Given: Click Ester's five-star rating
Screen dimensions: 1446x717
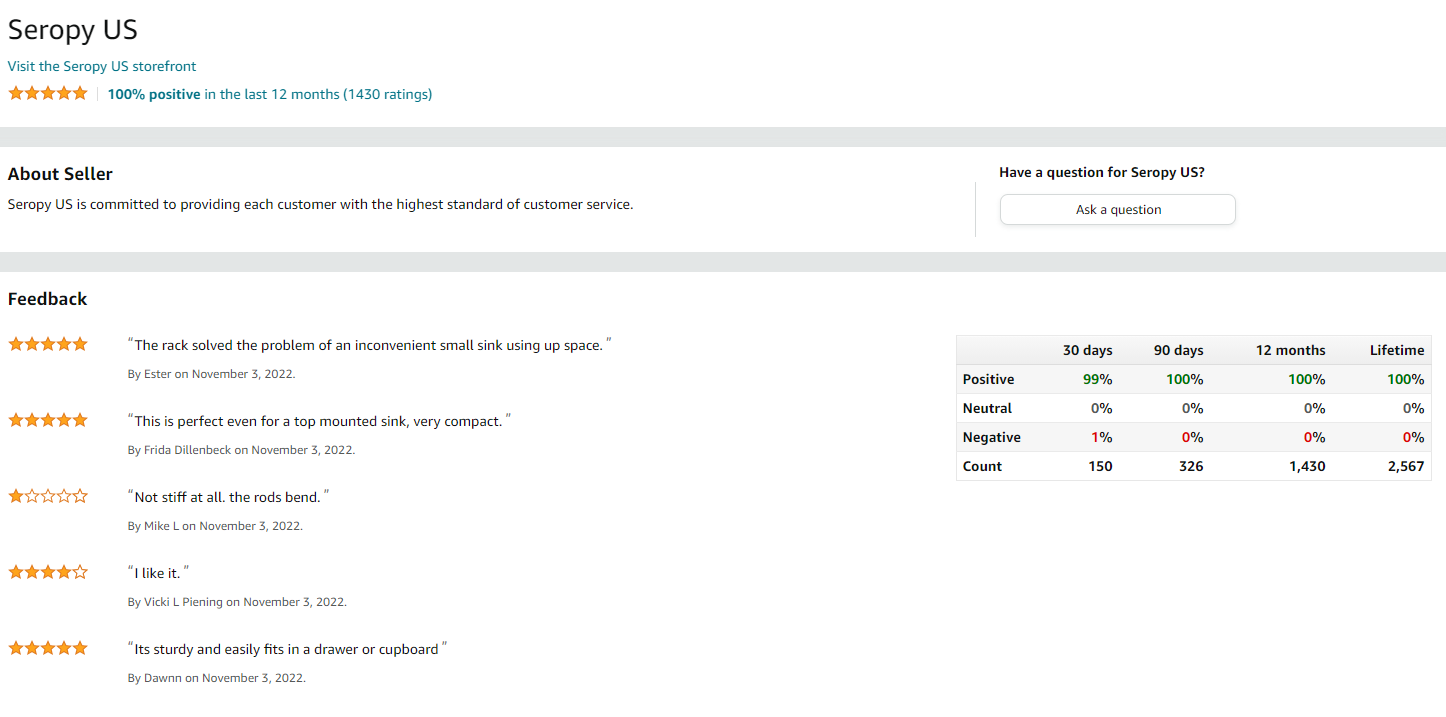Looking at the screenshot, I should (48, 344).
